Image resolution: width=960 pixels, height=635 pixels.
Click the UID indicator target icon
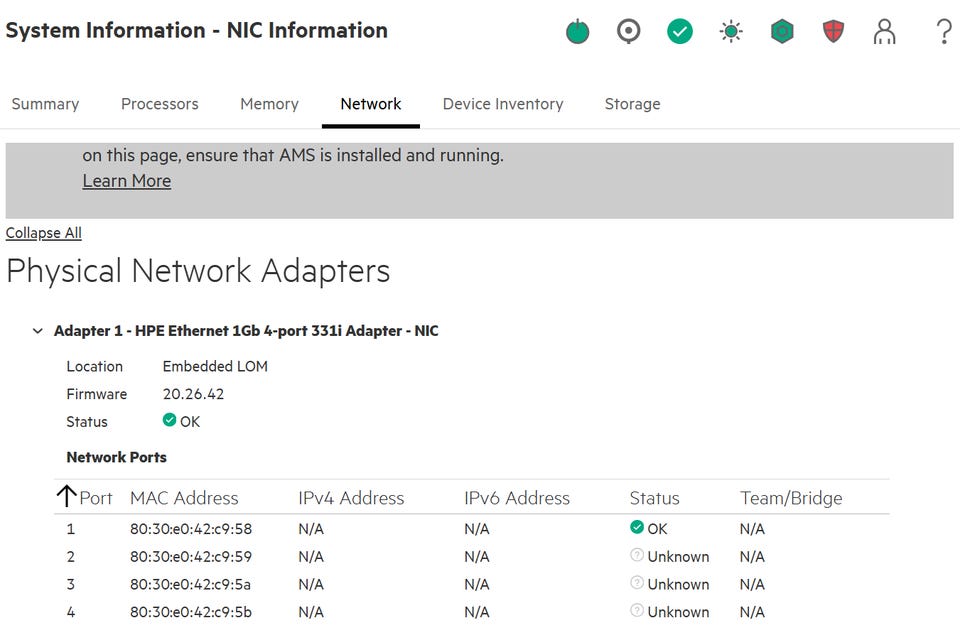point(628,32)
